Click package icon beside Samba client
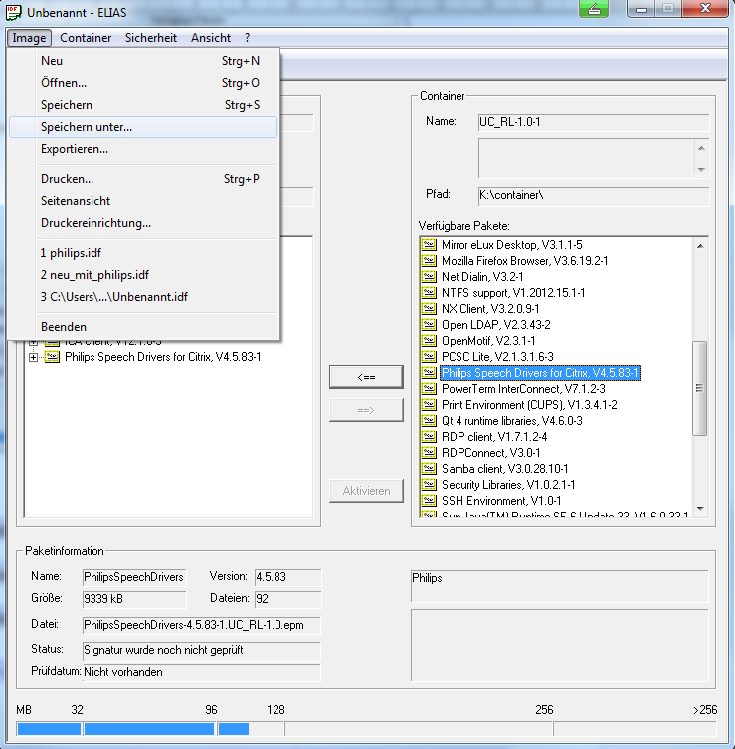This screenshot has height=749, width=735. [x=429, y=469]
